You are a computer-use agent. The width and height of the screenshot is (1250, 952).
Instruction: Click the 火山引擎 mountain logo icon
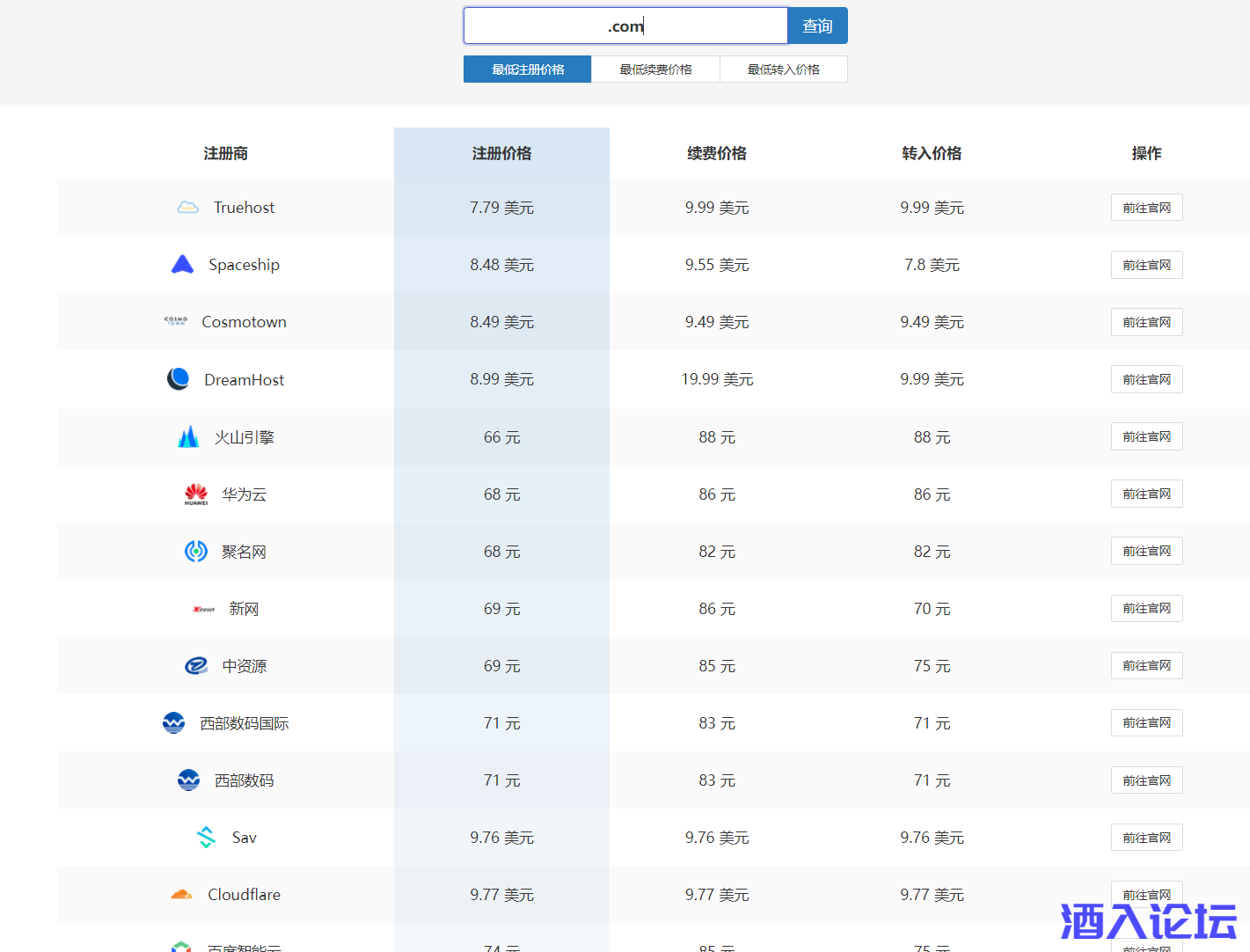(x=188, y=437)
